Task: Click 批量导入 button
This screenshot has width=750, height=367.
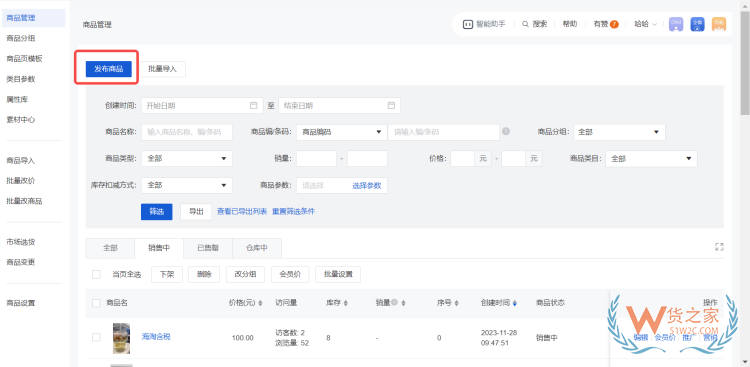Action: (163, 69)
